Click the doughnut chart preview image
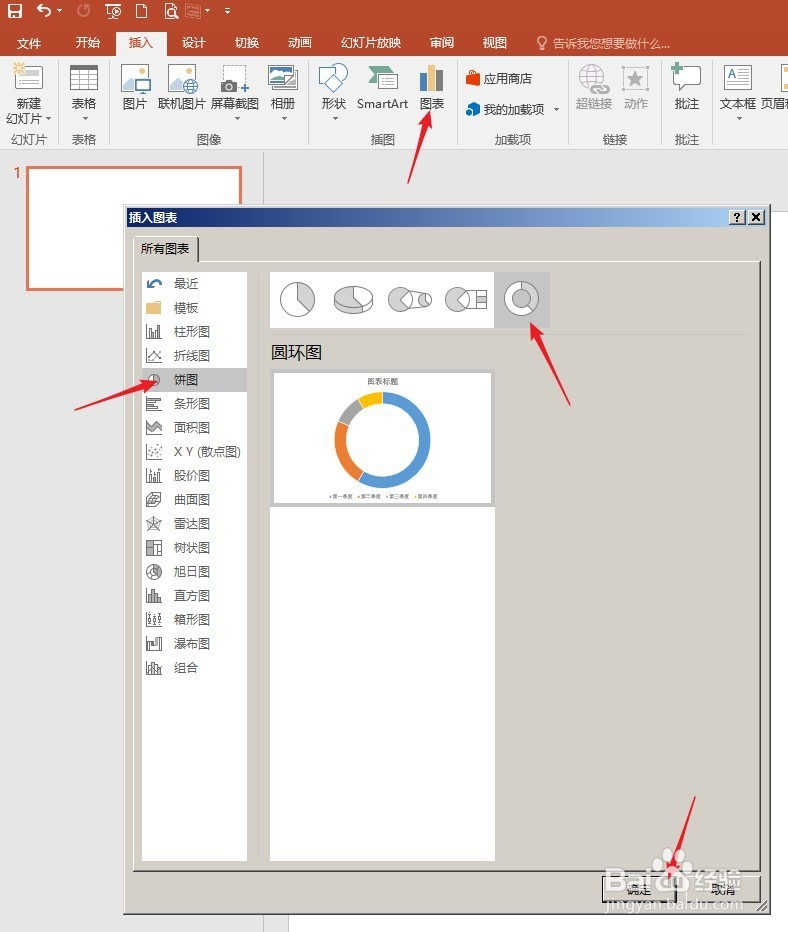The image size is (788, 932). click(x=382, y=438)
